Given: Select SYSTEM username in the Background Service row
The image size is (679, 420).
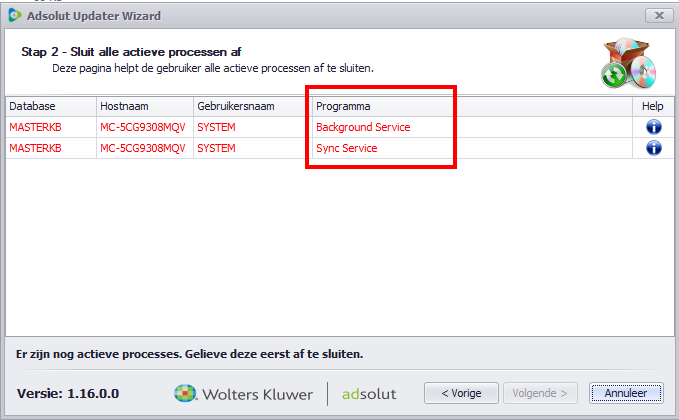Looking at the screenshot, I should (x=217, y=127).
